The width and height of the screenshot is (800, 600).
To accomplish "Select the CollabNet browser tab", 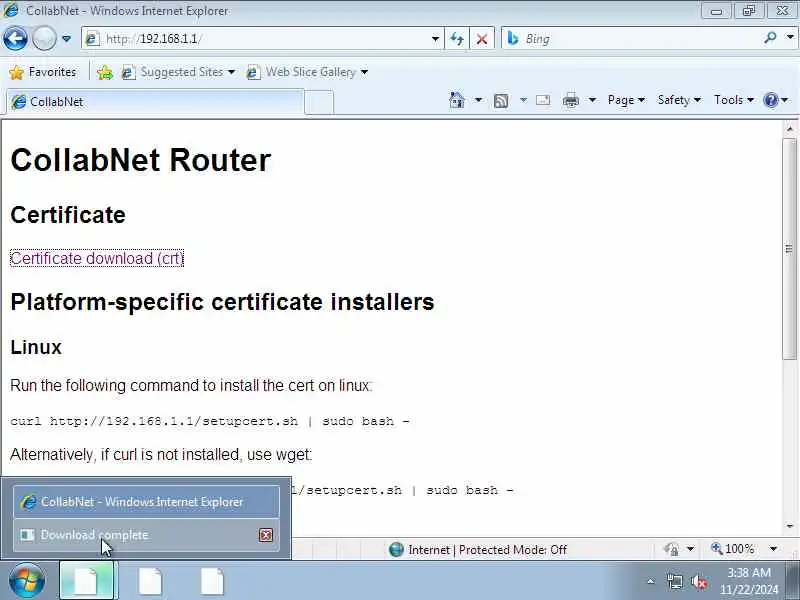I will click(x=155, y=102).
